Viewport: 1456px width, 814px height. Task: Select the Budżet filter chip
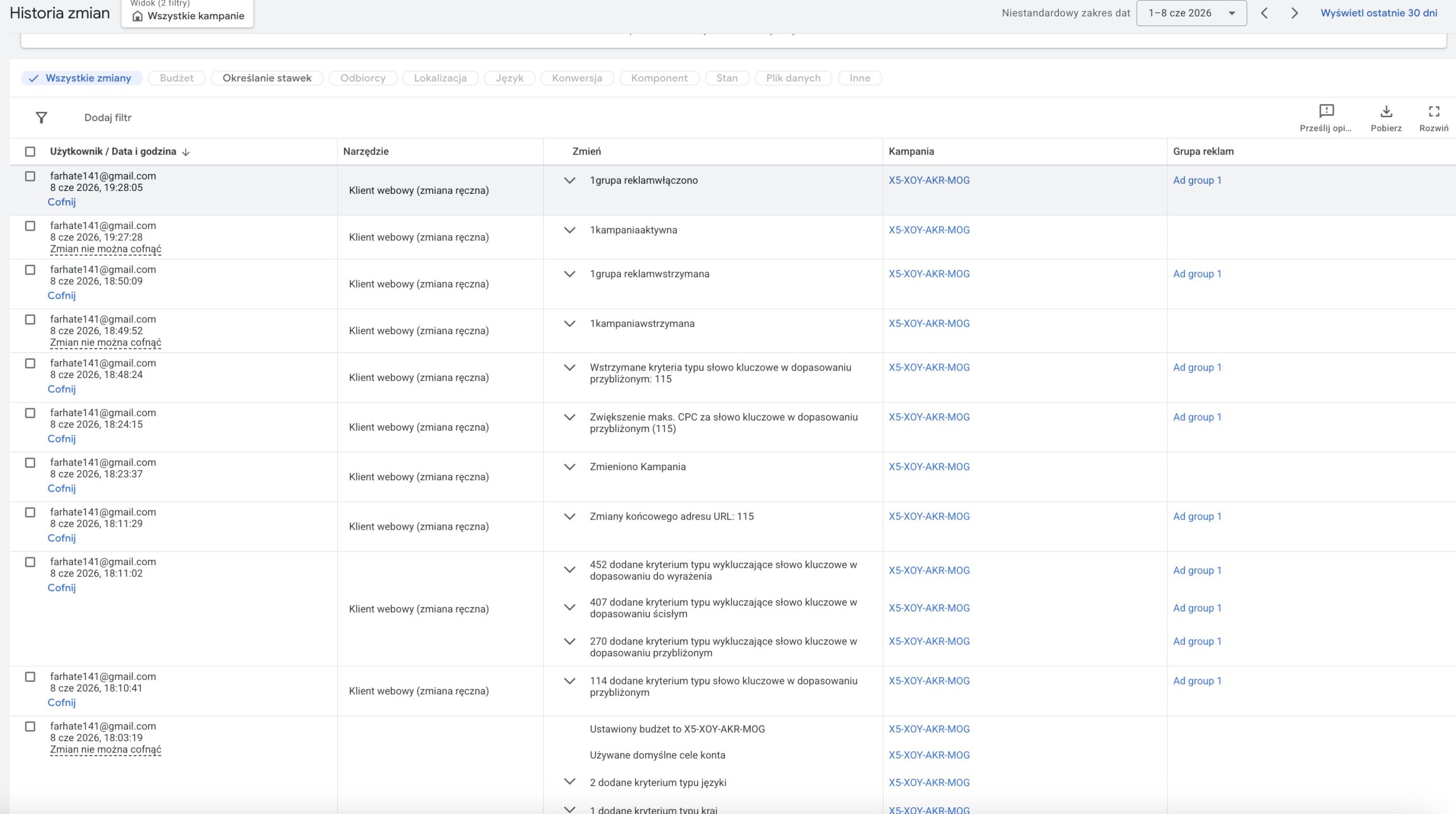point(176,78)
